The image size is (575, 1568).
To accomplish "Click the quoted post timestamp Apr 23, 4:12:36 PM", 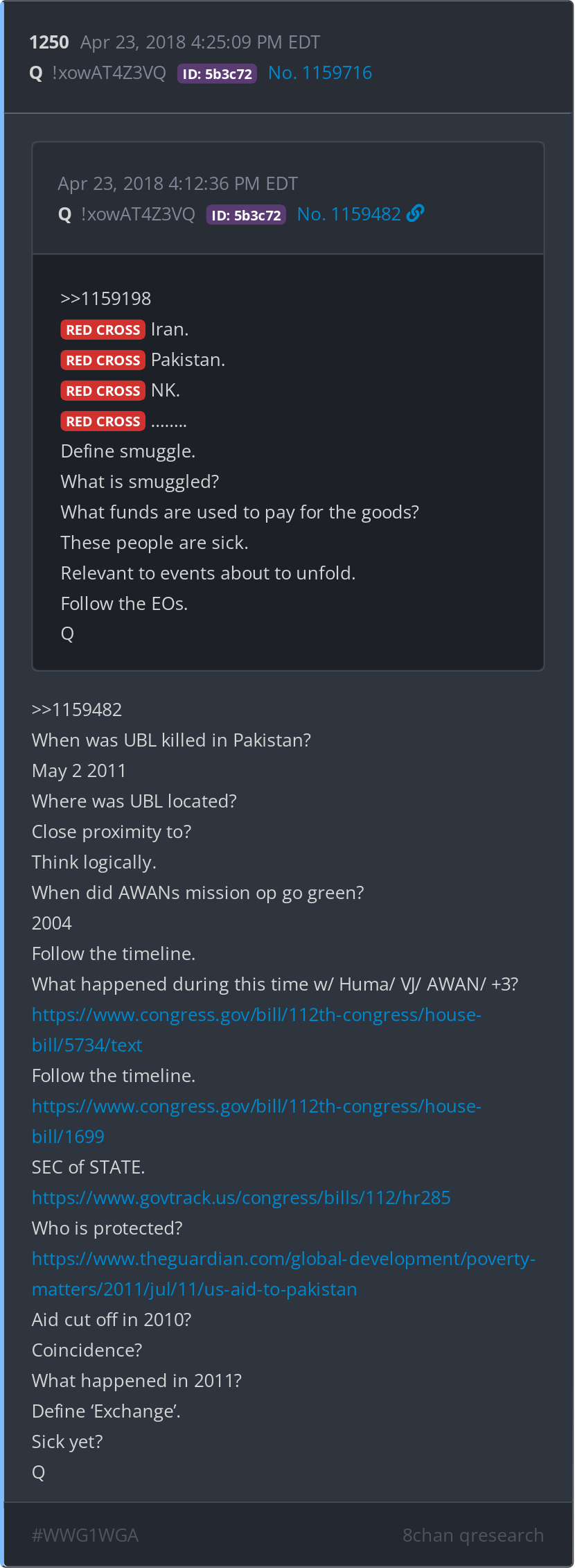I will tap(178, 184).
